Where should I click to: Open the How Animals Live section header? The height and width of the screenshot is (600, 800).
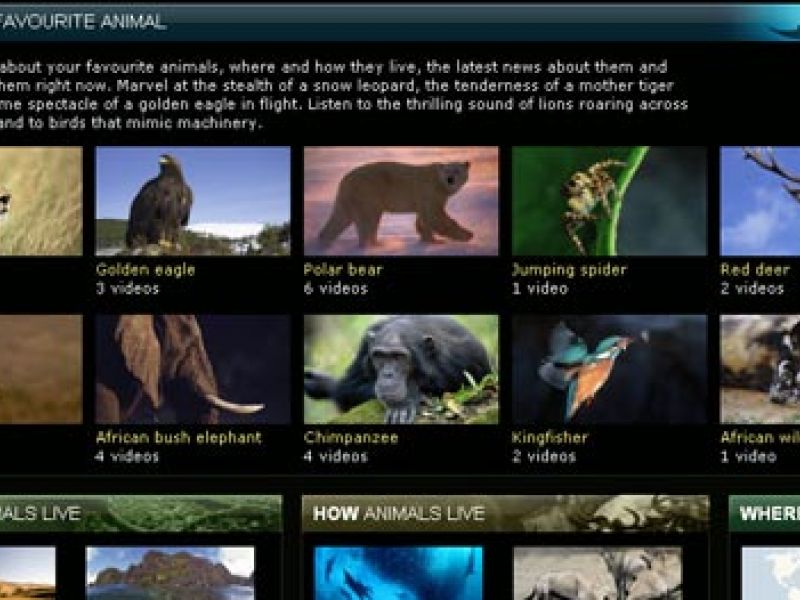505,513
